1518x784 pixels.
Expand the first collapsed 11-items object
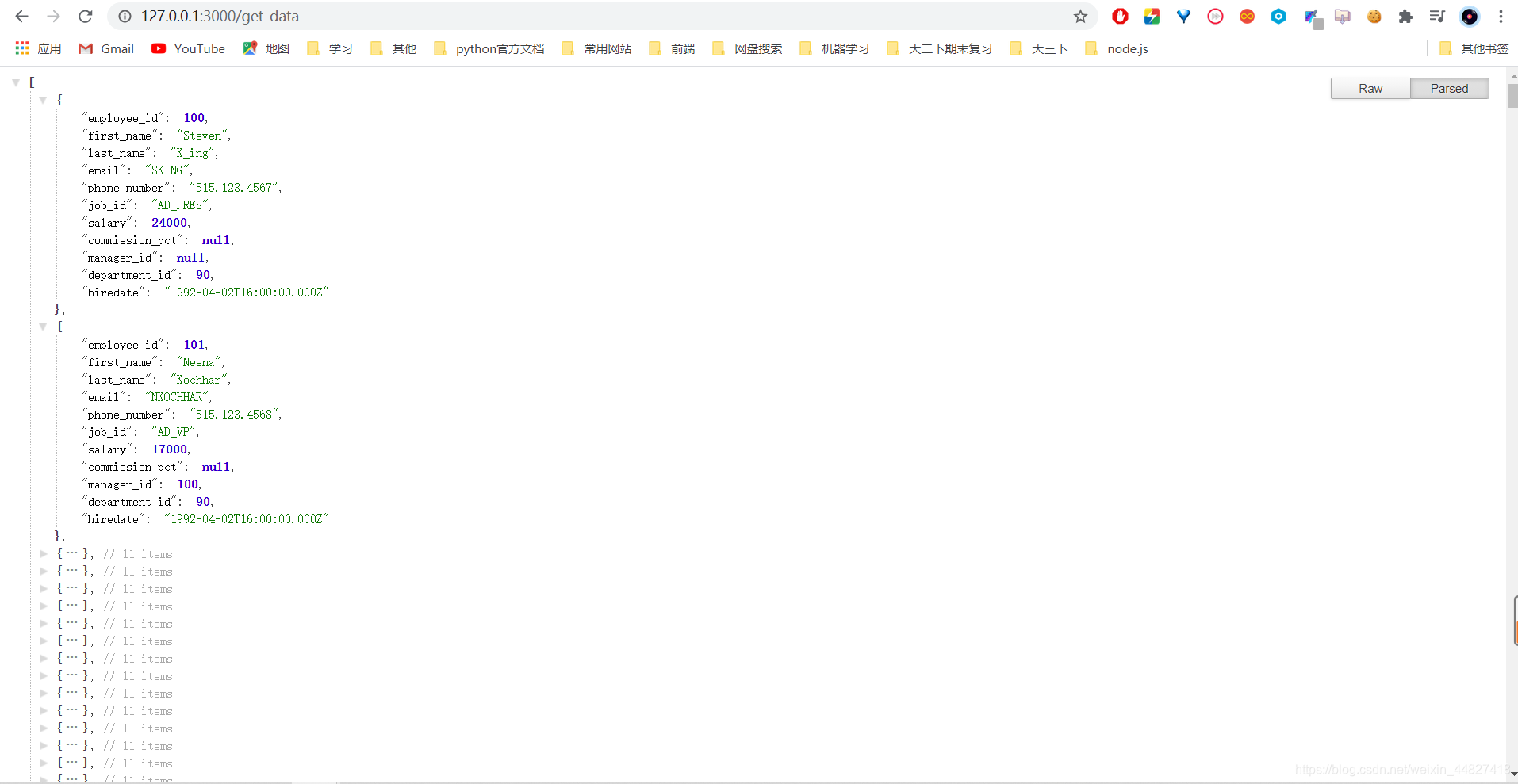[44, 554]
